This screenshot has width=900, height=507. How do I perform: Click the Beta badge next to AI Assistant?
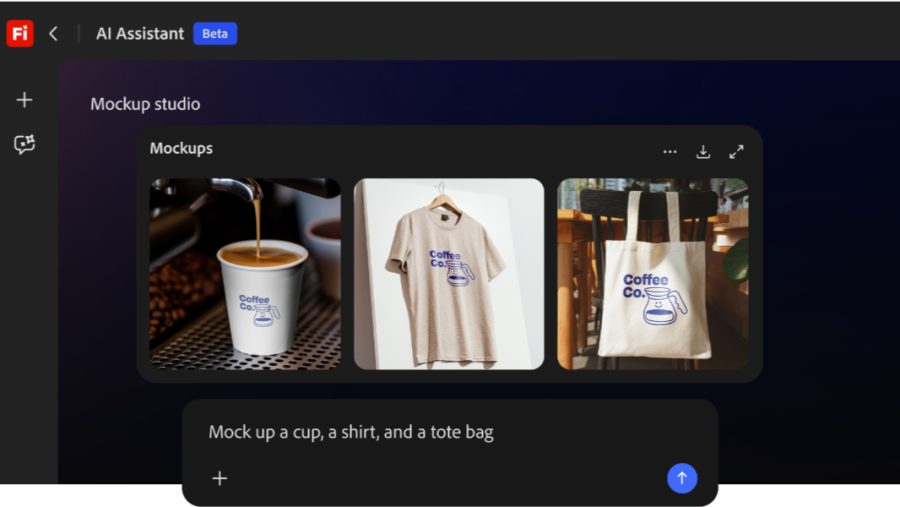[x=215, y=33]
